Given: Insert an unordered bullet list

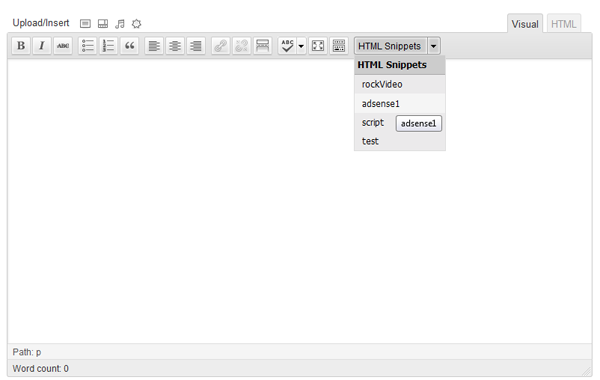Looking at the screenshot, I should point(88,46).
